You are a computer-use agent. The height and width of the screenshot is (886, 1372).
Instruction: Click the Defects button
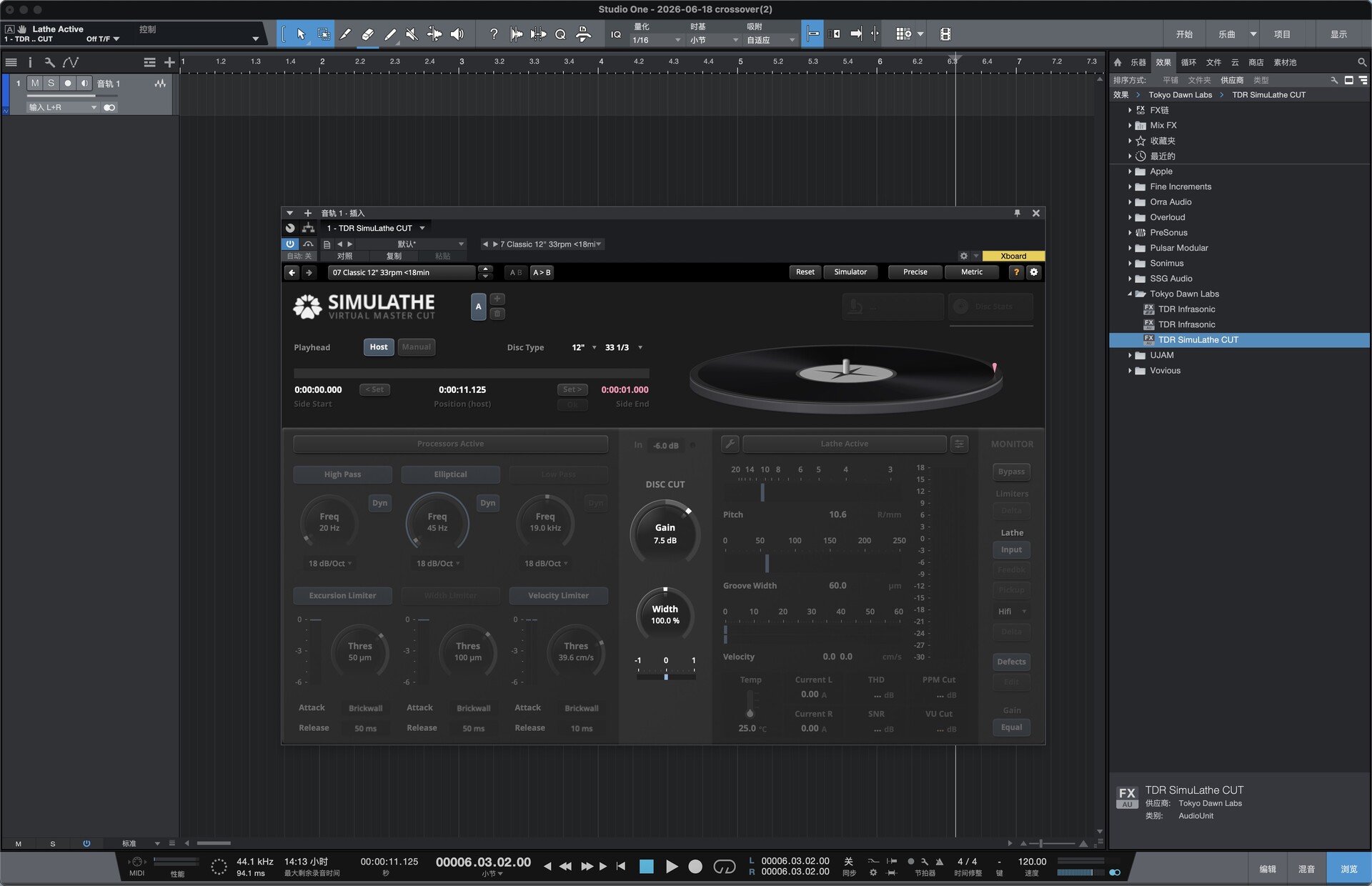(x=1011, y=662)
